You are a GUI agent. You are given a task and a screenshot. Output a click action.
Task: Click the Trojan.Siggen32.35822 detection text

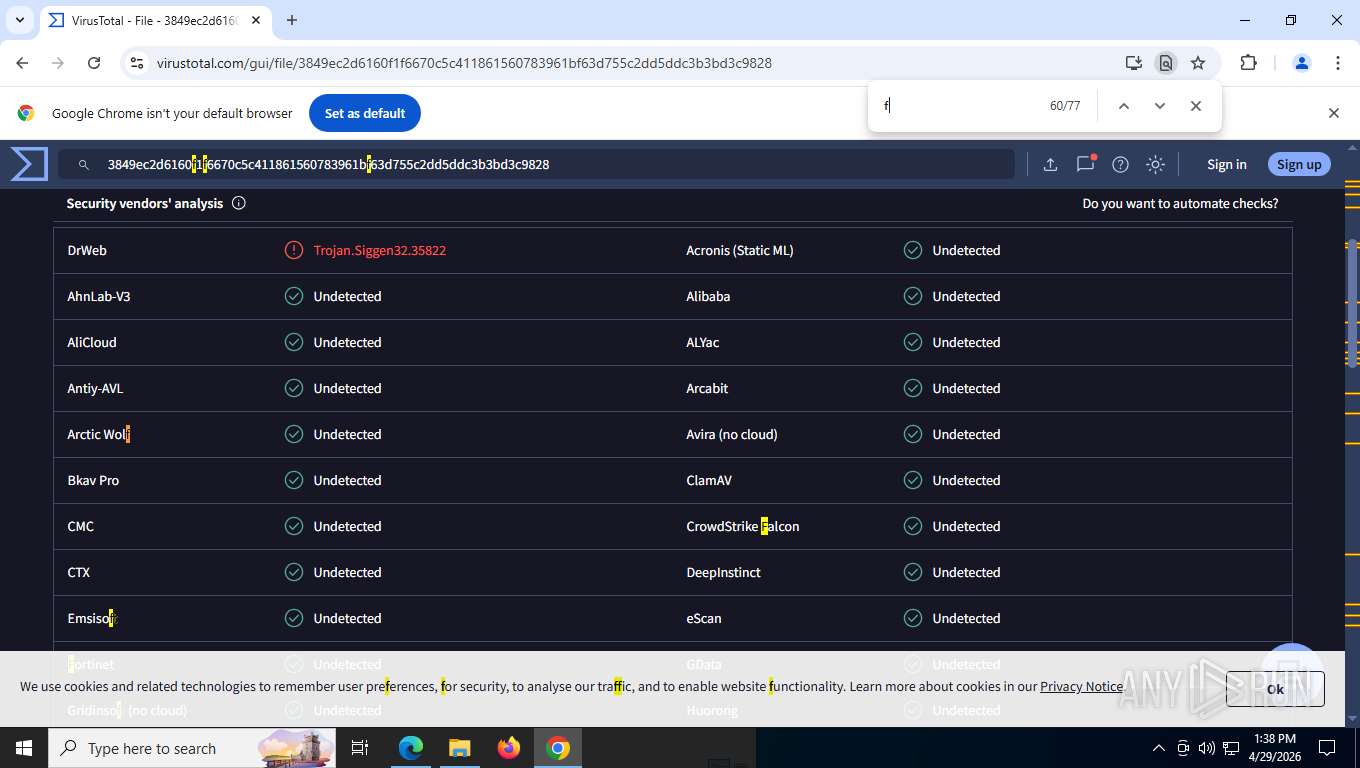380,250
